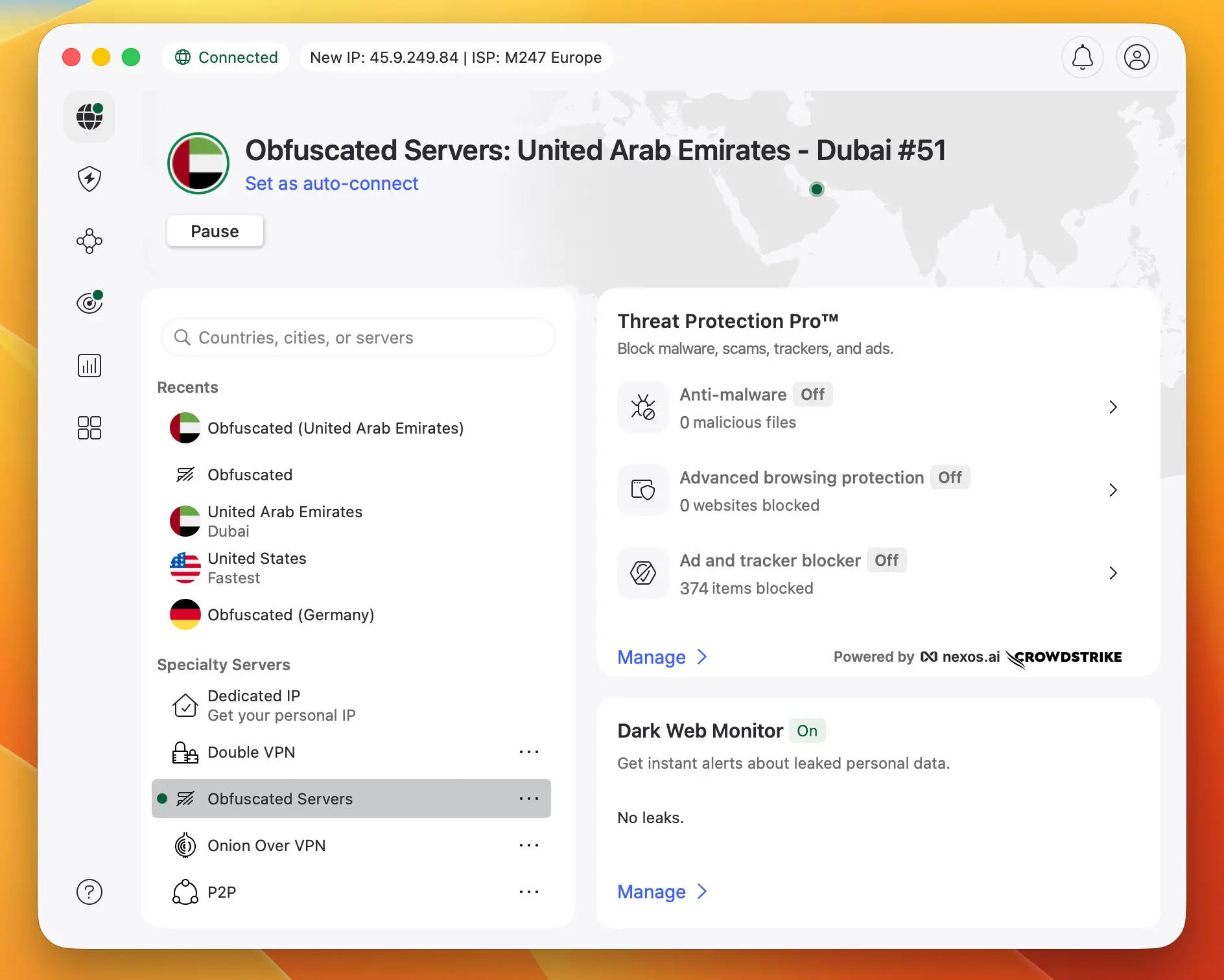Open the Onion Over VPN options menu
This screenshot has height=980, width=1224.
pyautogui.click(x=530, y=845)
